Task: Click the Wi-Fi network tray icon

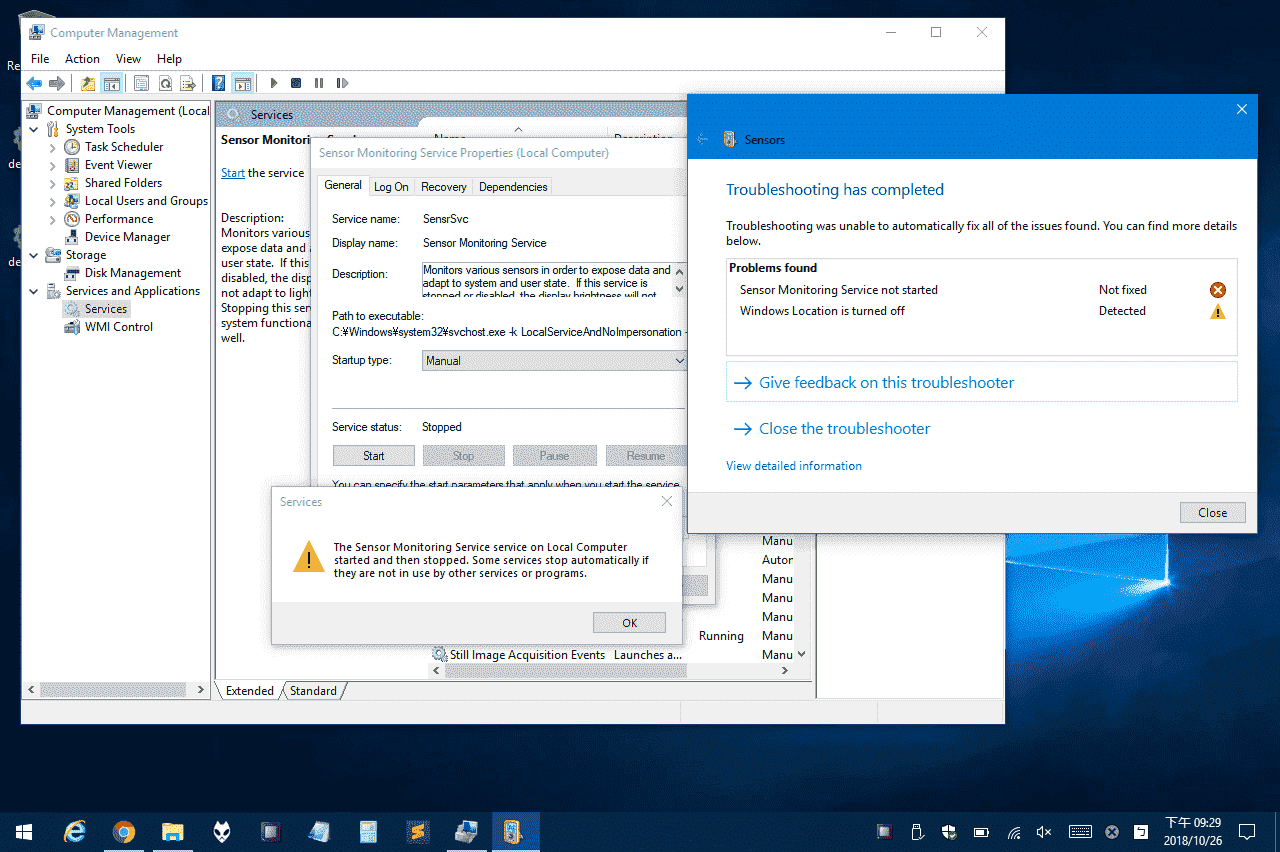Action: pyautogui.click(x=1014, y=832)
